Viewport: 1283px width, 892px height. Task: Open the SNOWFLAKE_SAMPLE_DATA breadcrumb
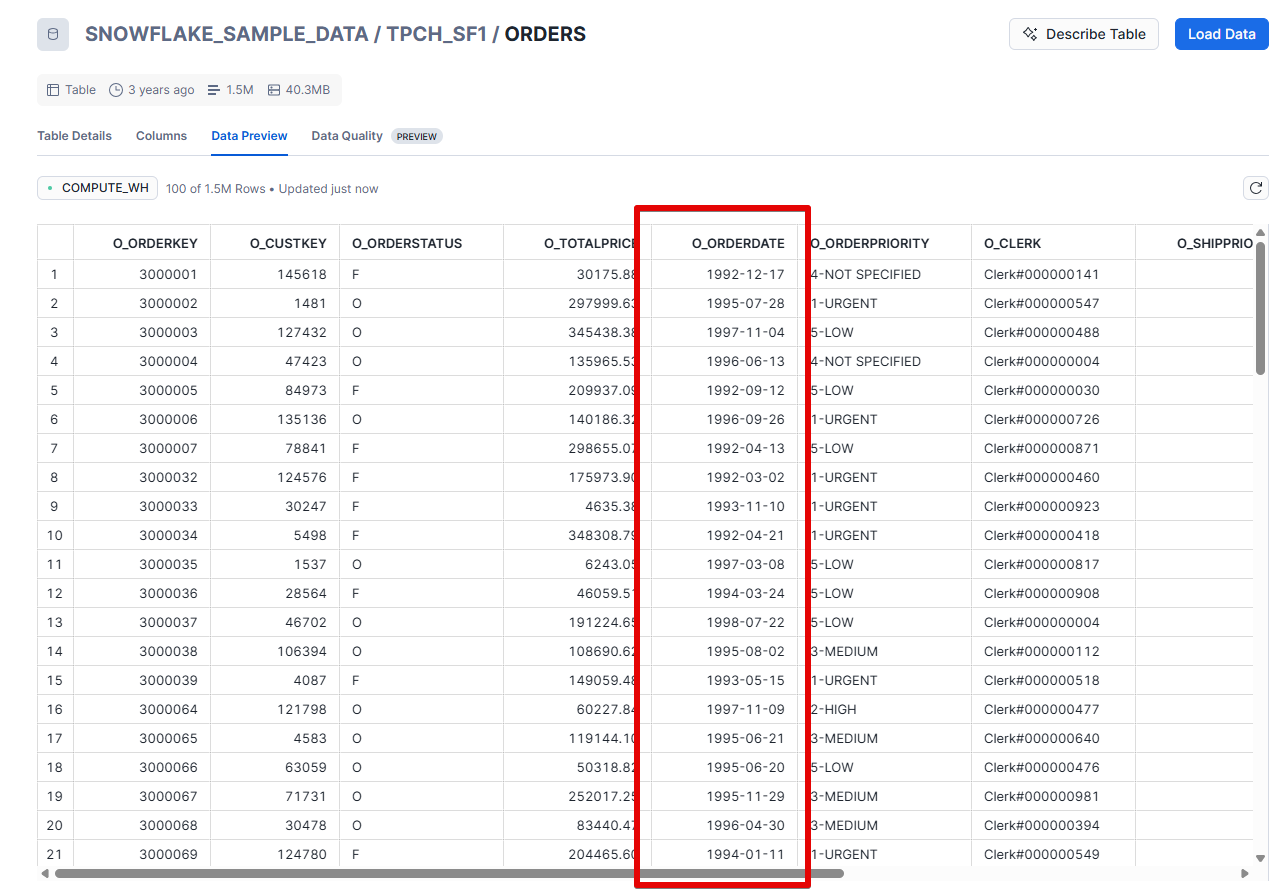tap(227, 34)
